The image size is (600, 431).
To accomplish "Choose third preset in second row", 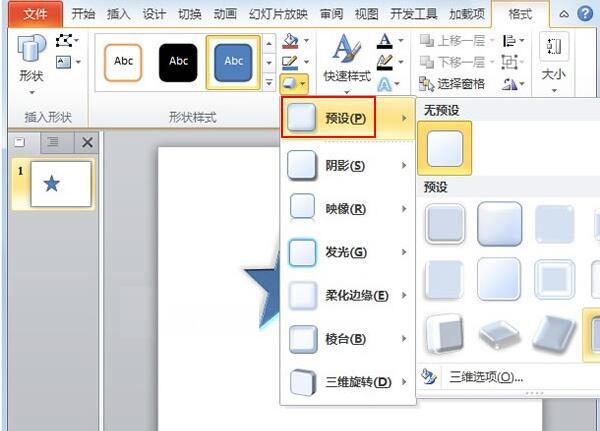I will click(554, 279).
